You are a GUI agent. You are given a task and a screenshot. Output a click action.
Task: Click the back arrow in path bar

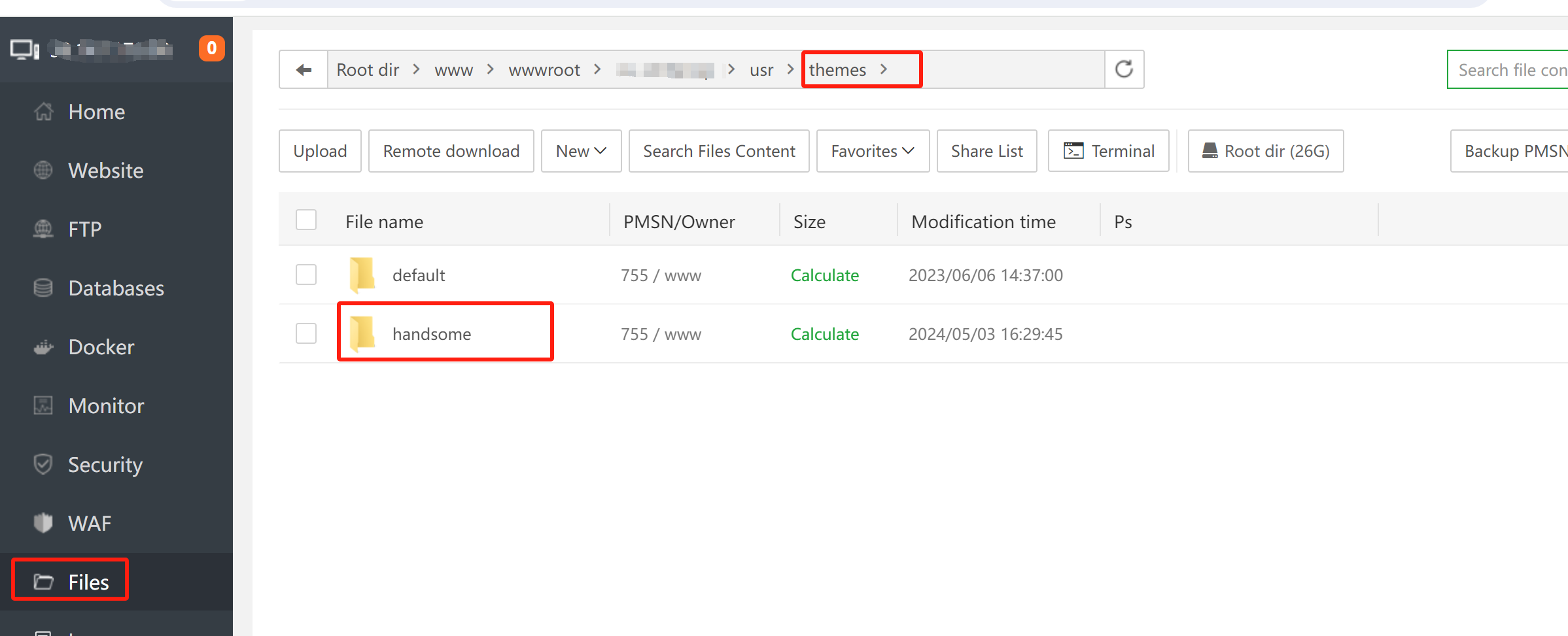[304, 69]
